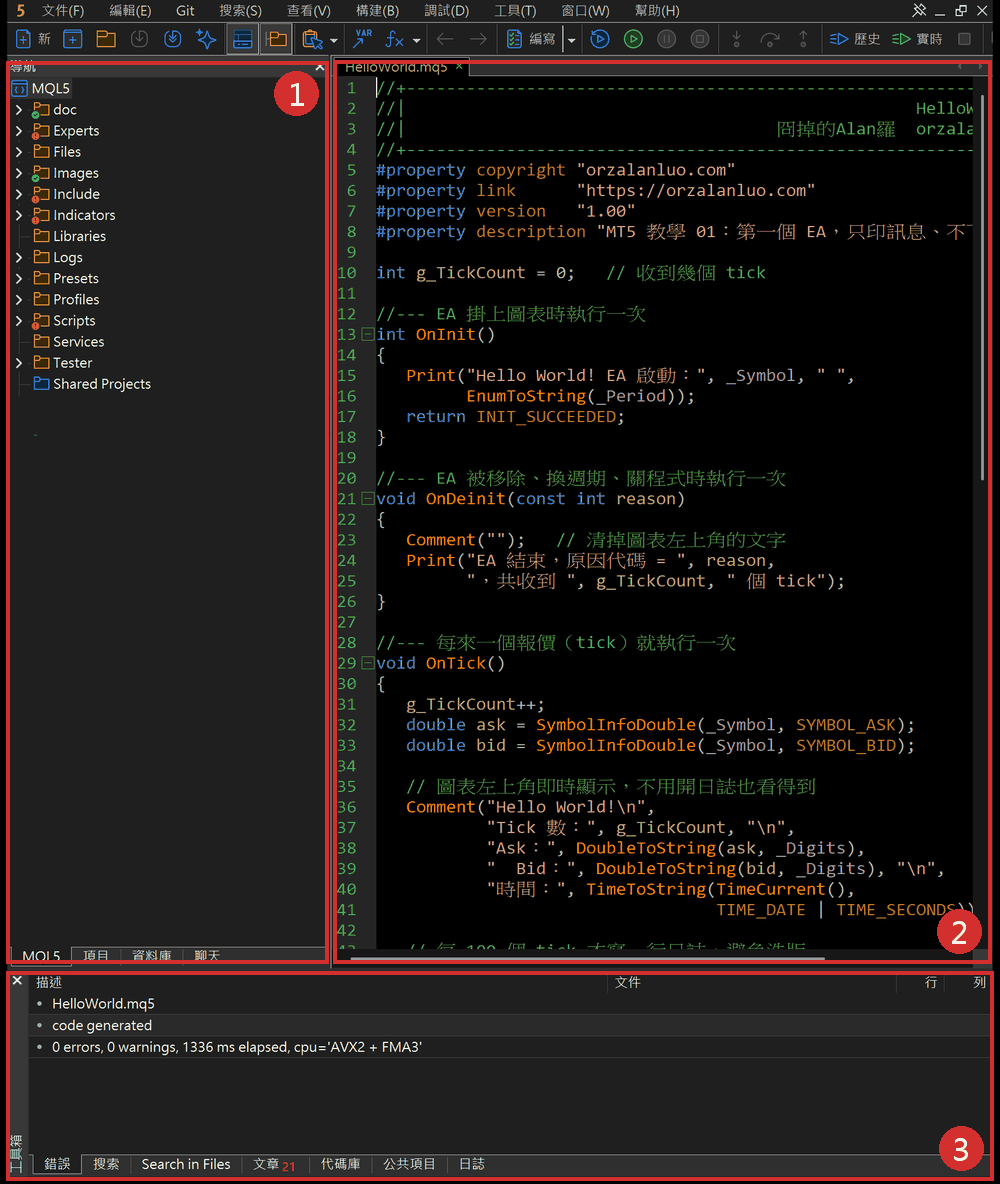Open the dropdown arrow beside the search icon

click(x=334, y=40)
